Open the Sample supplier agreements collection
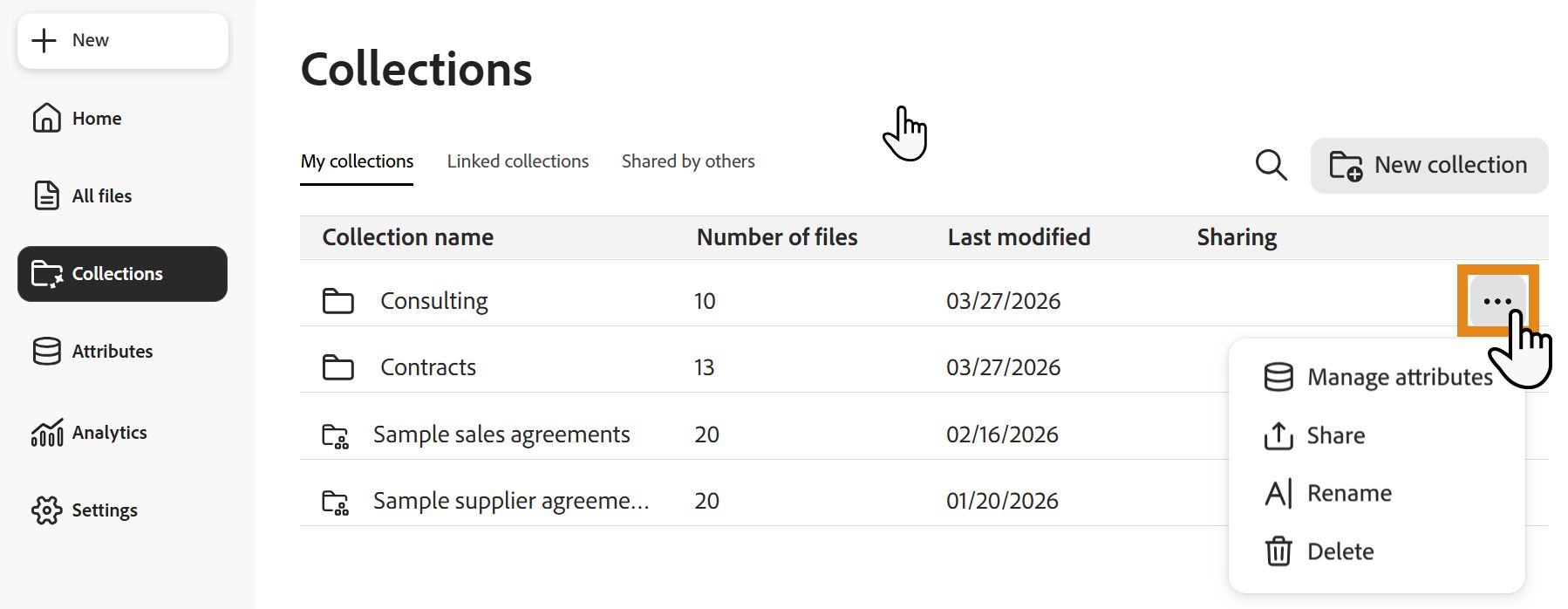Viewport: 1568px width, 609px height. (x=511, y=501)
